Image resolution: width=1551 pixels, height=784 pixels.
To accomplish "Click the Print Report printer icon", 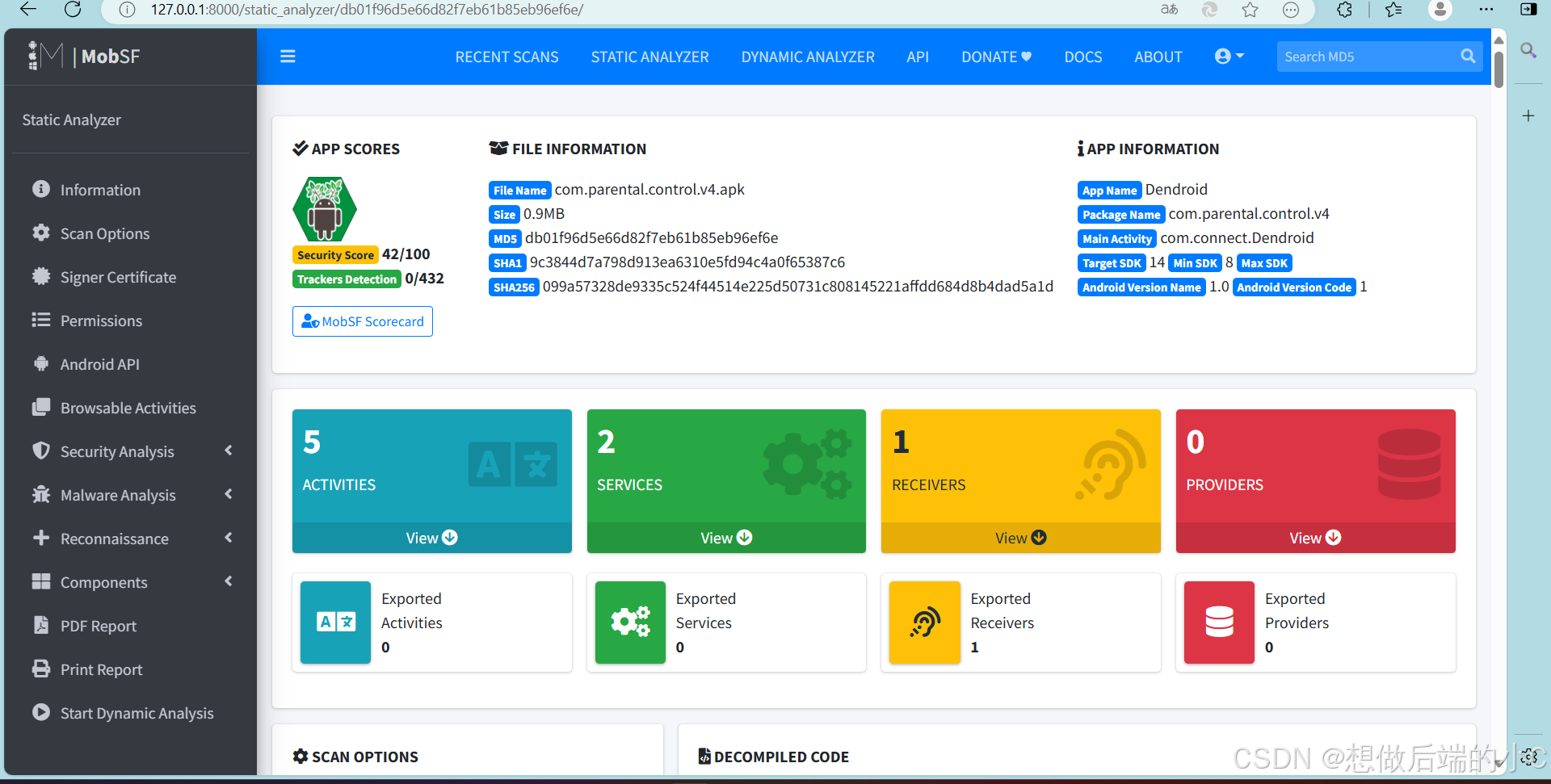I will pyautogui.click(x=41, y=669).
